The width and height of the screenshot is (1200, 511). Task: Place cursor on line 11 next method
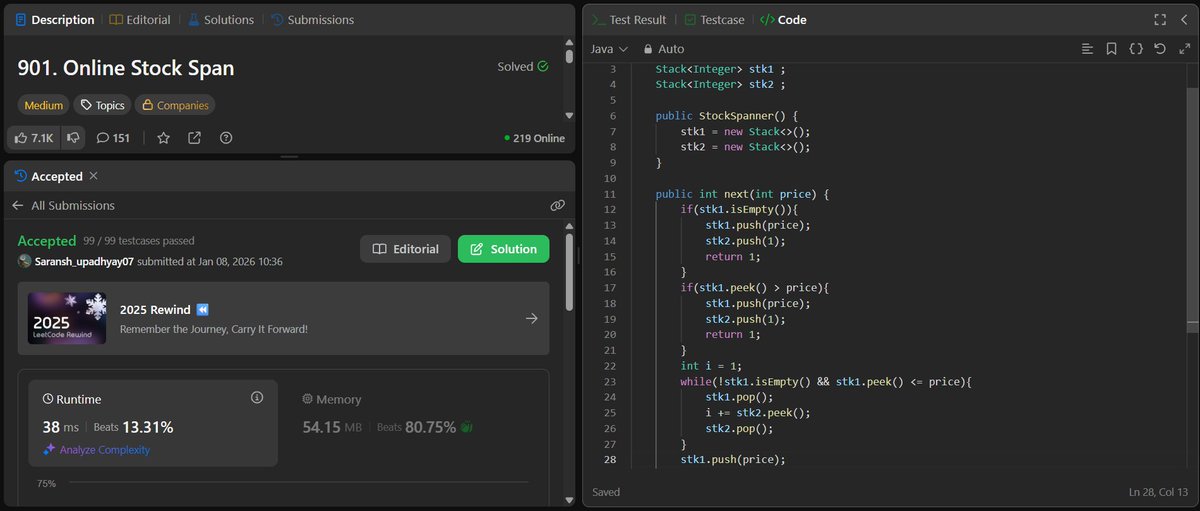[x=743, y=194]
